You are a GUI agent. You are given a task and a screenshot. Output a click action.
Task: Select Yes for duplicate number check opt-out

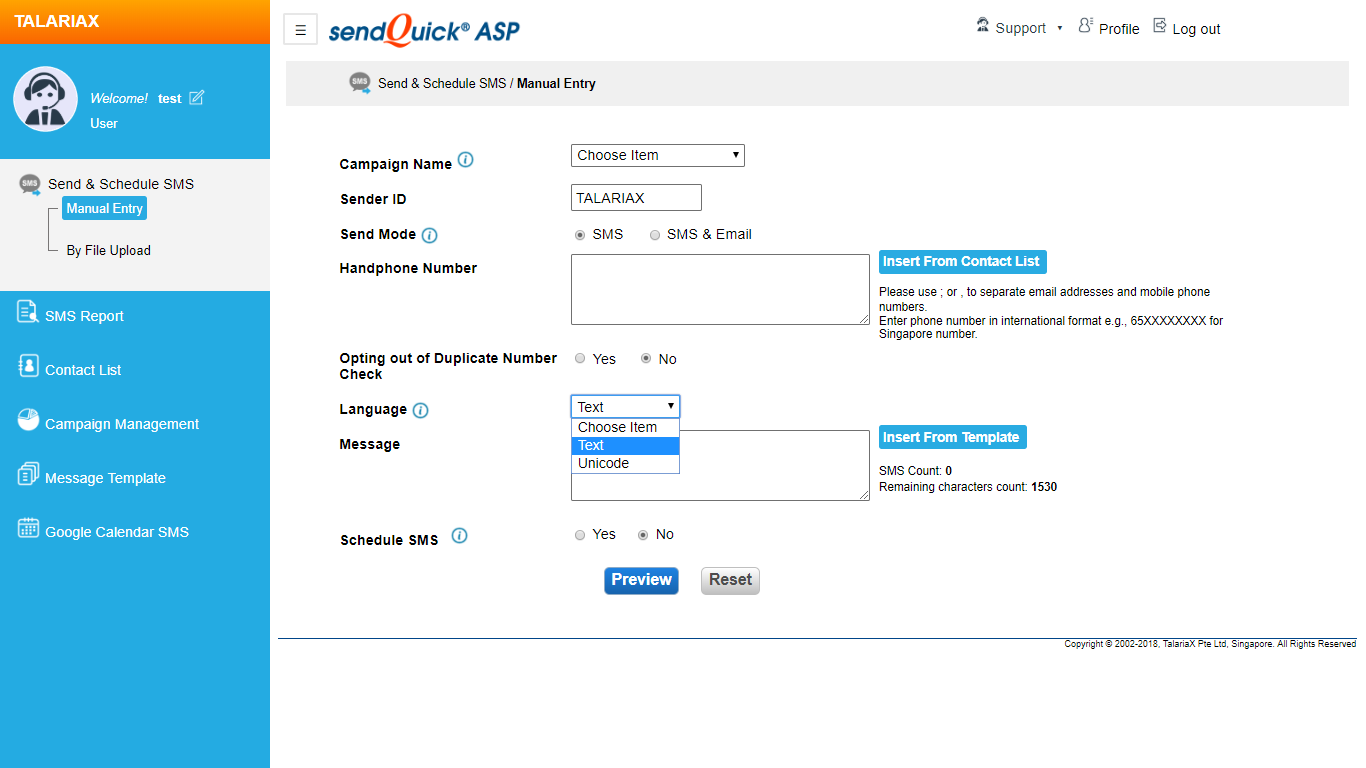(580, 358)
